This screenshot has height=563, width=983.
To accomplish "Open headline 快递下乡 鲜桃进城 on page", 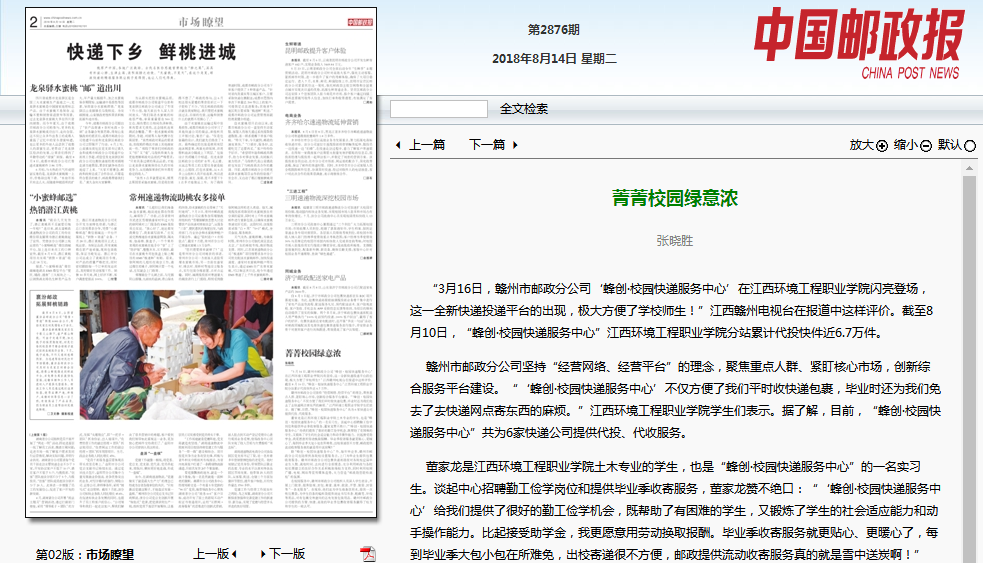I will point(152,51).
